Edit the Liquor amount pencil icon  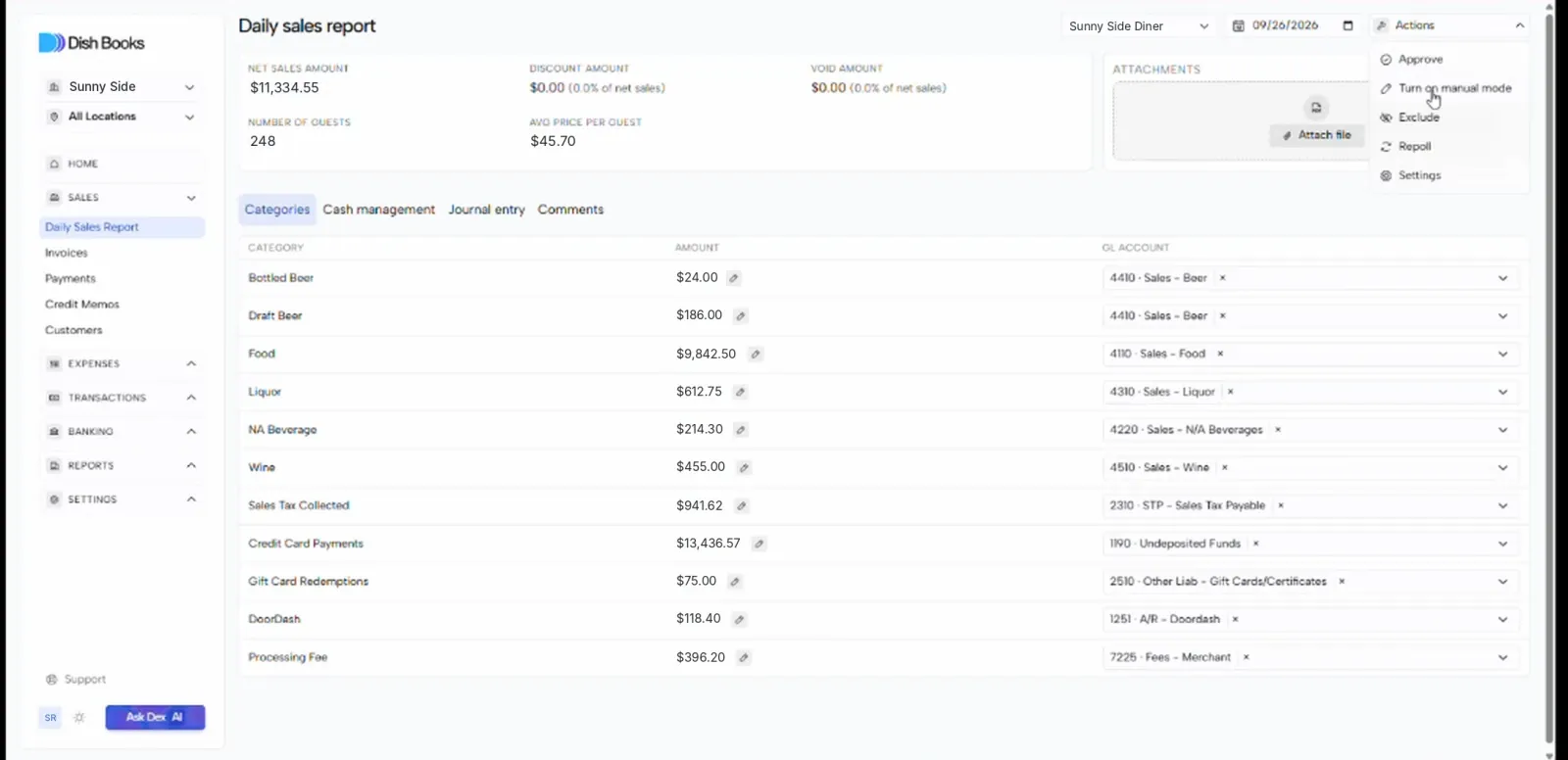pos(741,392)
